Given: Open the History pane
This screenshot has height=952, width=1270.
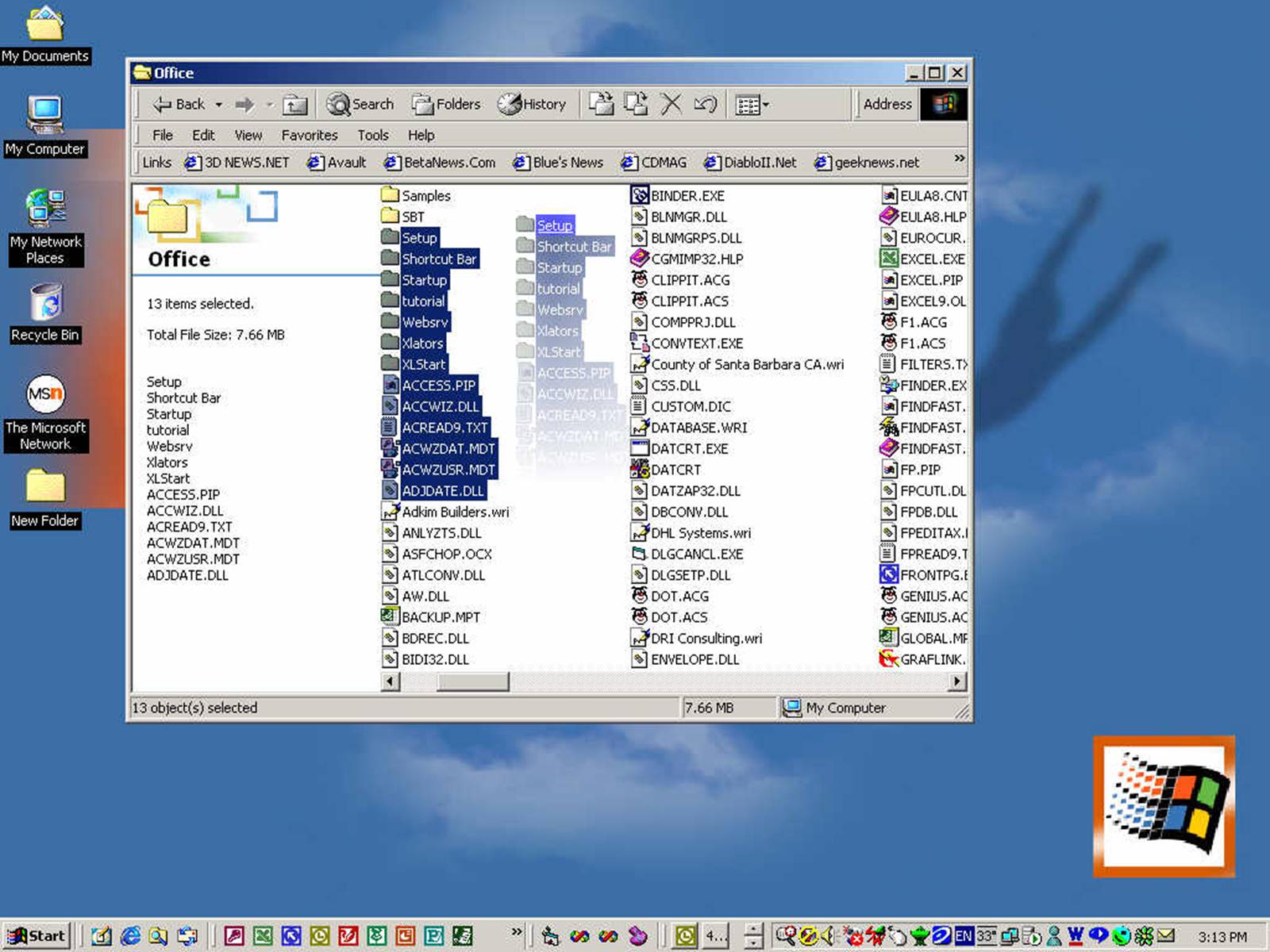Looking at the screenshot, I should [532, 104].
